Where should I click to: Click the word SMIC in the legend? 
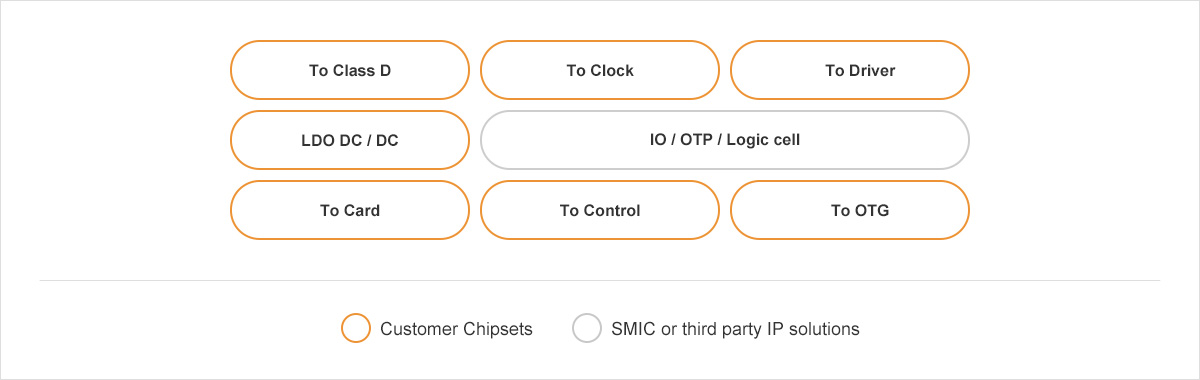(633, 328)
